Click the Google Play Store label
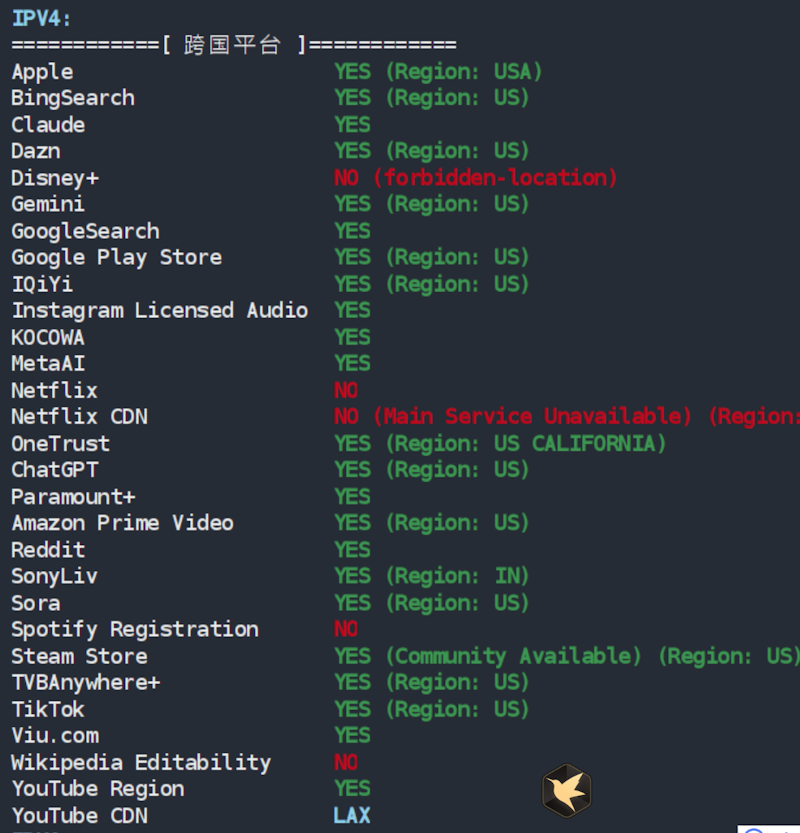This screenshot has width=800, height=833. pyautogui.click(x=116, y=257)
